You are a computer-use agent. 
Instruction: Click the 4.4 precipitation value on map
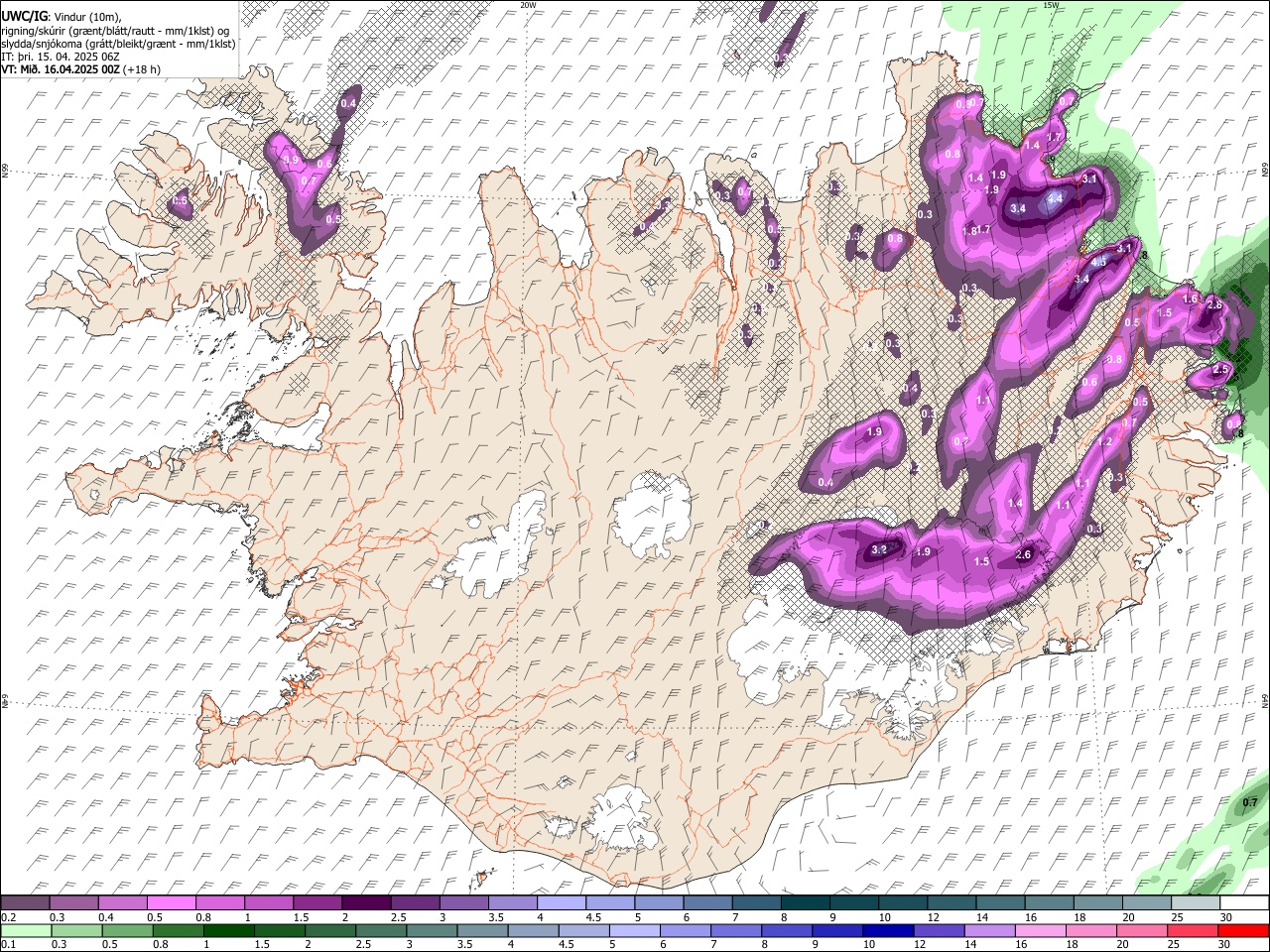[x=1056, y=198]
